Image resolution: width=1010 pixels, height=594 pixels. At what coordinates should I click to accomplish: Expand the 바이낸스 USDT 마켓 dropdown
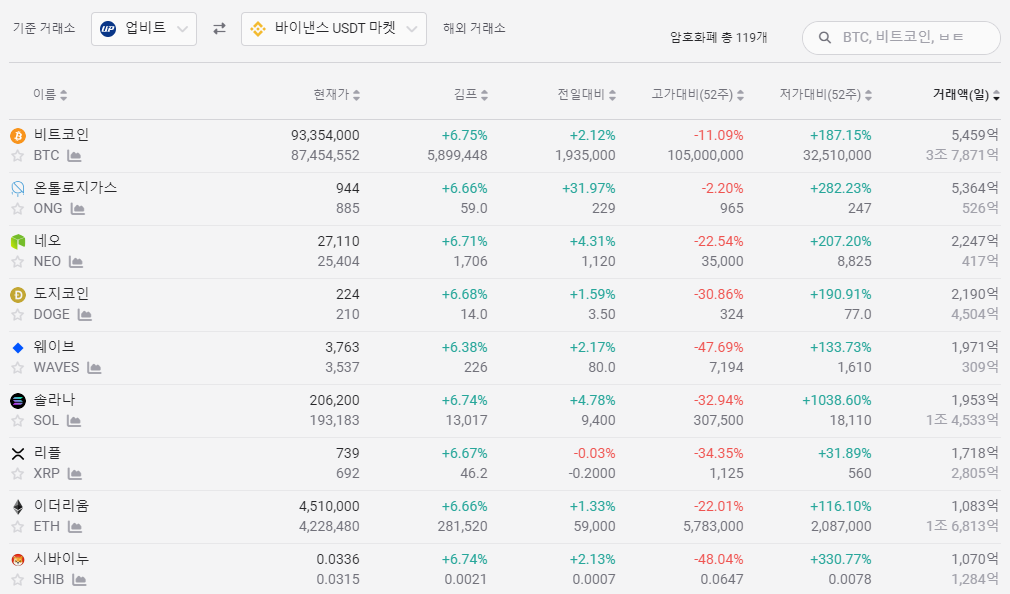click(334, 29)
